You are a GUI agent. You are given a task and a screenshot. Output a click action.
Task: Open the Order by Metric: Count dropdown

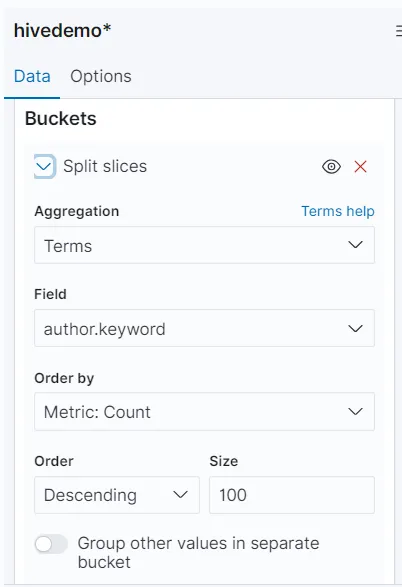204,411
